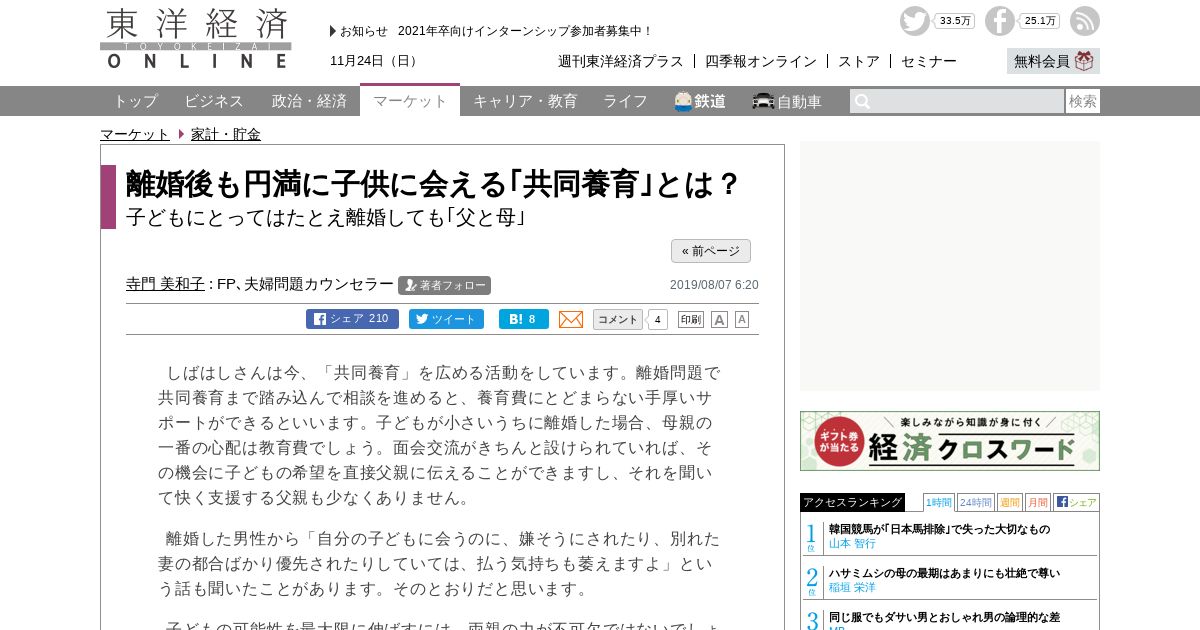Image resolution: width=1200 pixels, height=630 pixels.
Task: Open the キャリア・教育 nav tab
Action: click(x=525, y=101)
